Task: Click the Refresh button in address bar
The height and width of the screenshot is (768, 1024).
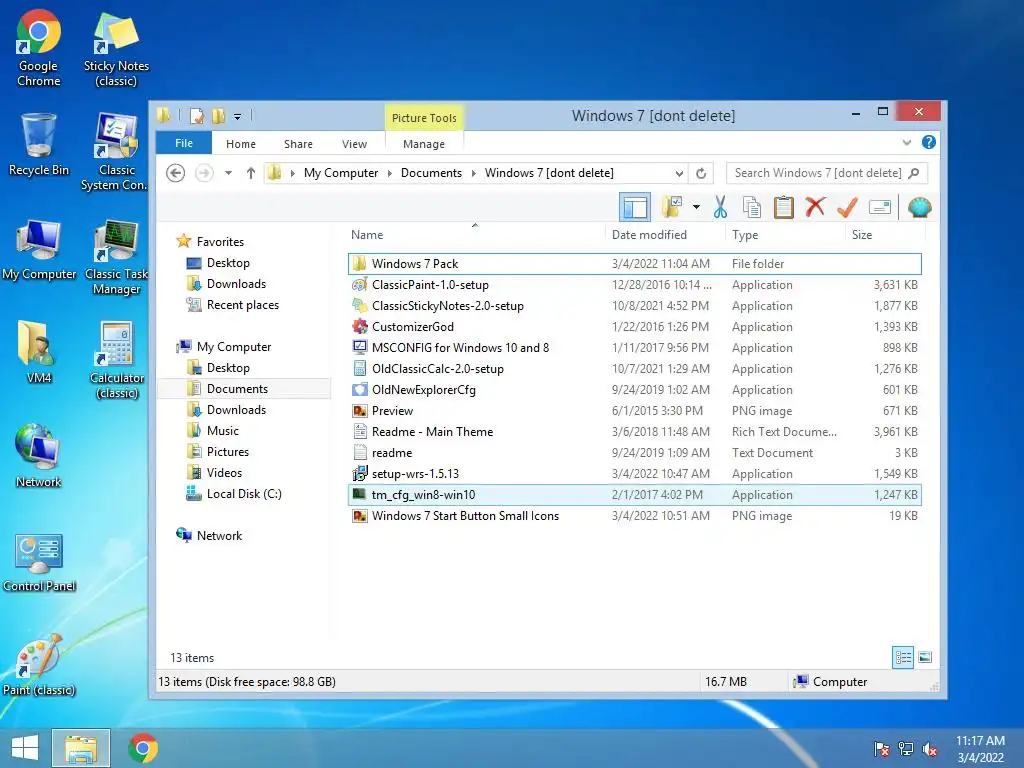Action: pos(701,173)
